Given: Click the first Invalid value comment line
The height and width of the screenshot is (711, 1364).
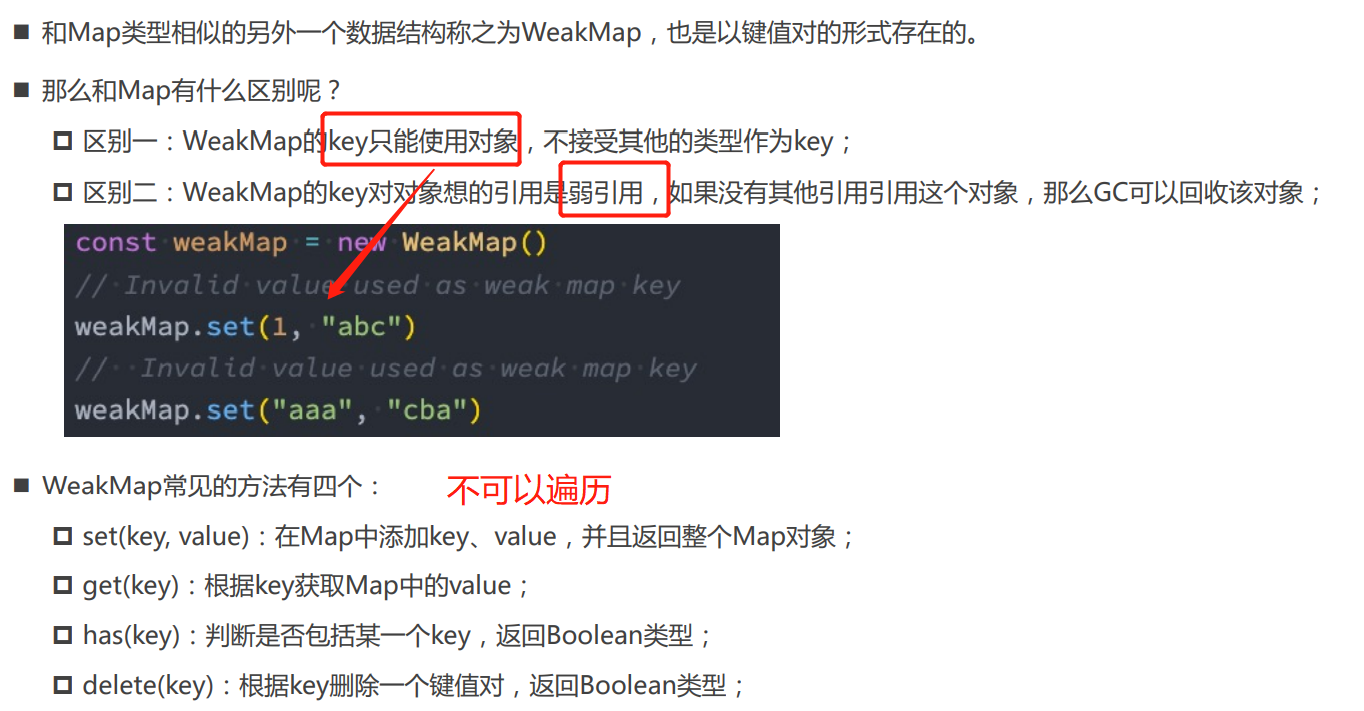Looking at the screenshot, I should (378, 286).
